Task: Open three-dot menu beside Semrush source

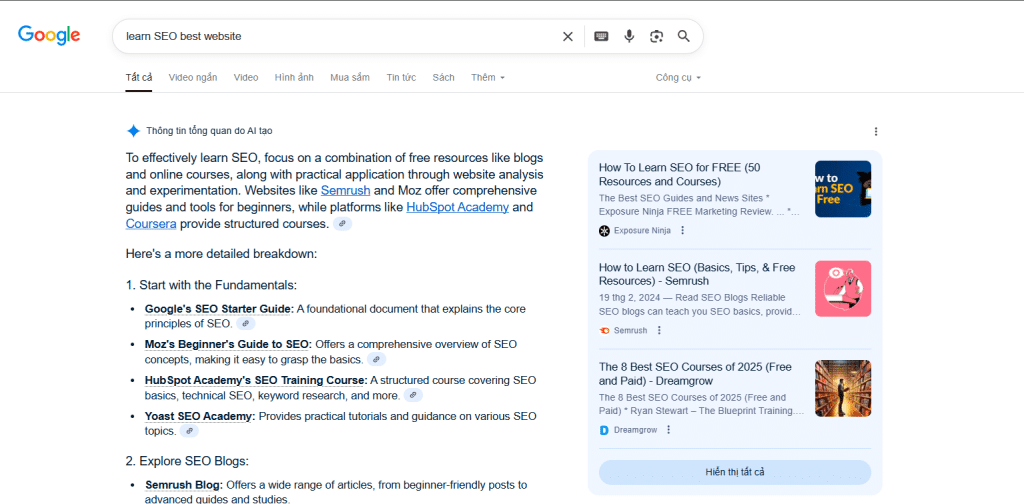Action: click(659, 330)
